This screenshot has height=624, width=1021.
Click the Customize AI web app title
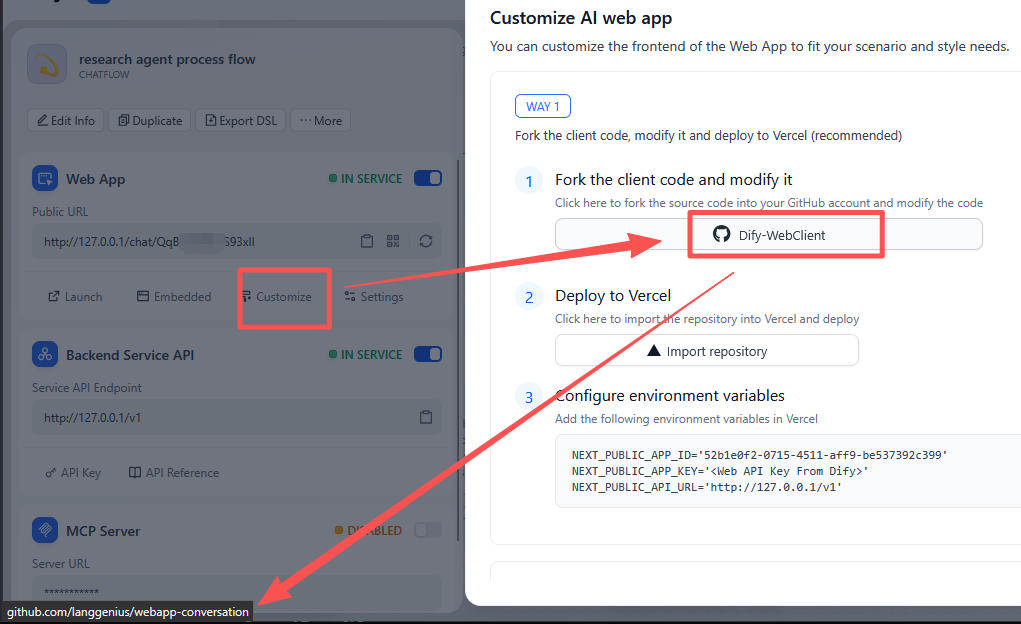(x=581, y=18)
